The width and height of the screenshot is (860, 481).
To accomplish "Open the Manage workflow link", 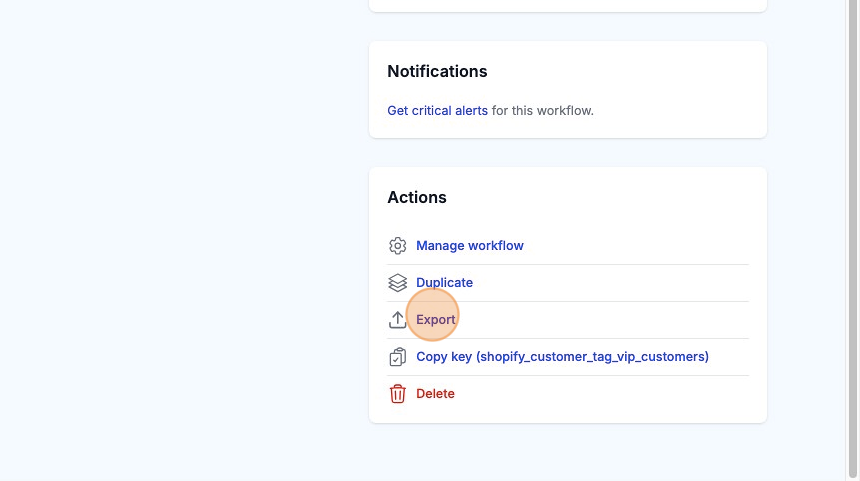I will 469,246.
